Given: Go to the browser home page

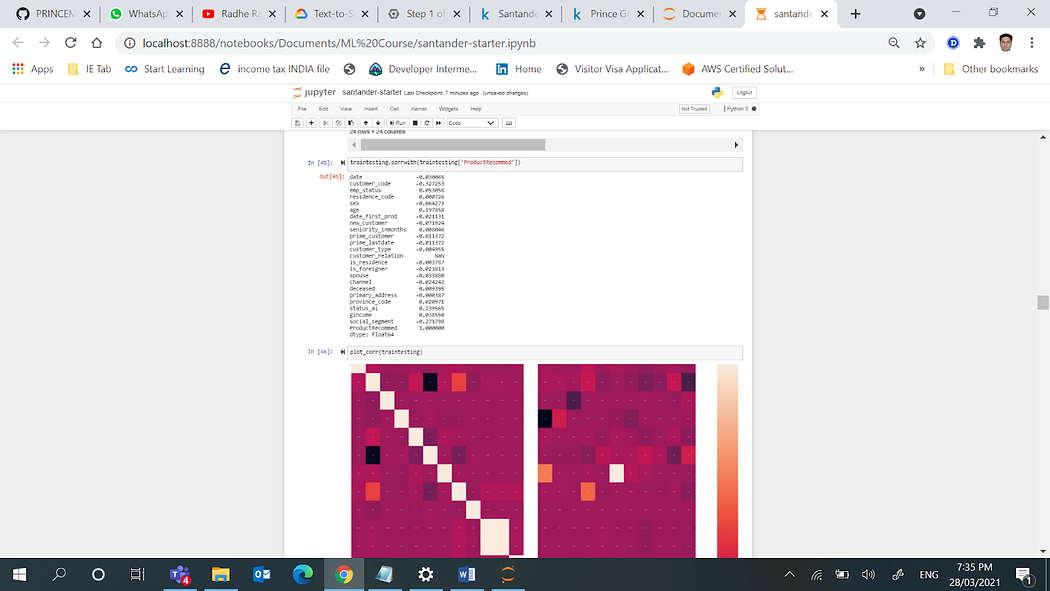Looking at the screenshot, I should click(96, 43).
